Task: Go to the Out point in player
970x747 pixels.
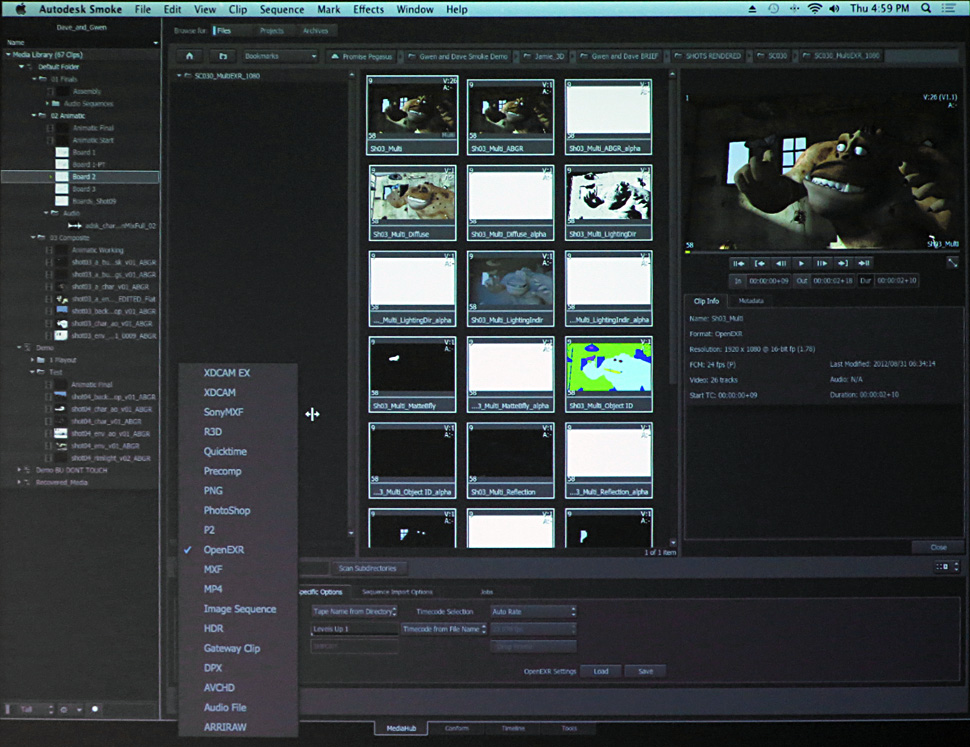Action: [843, 263]
